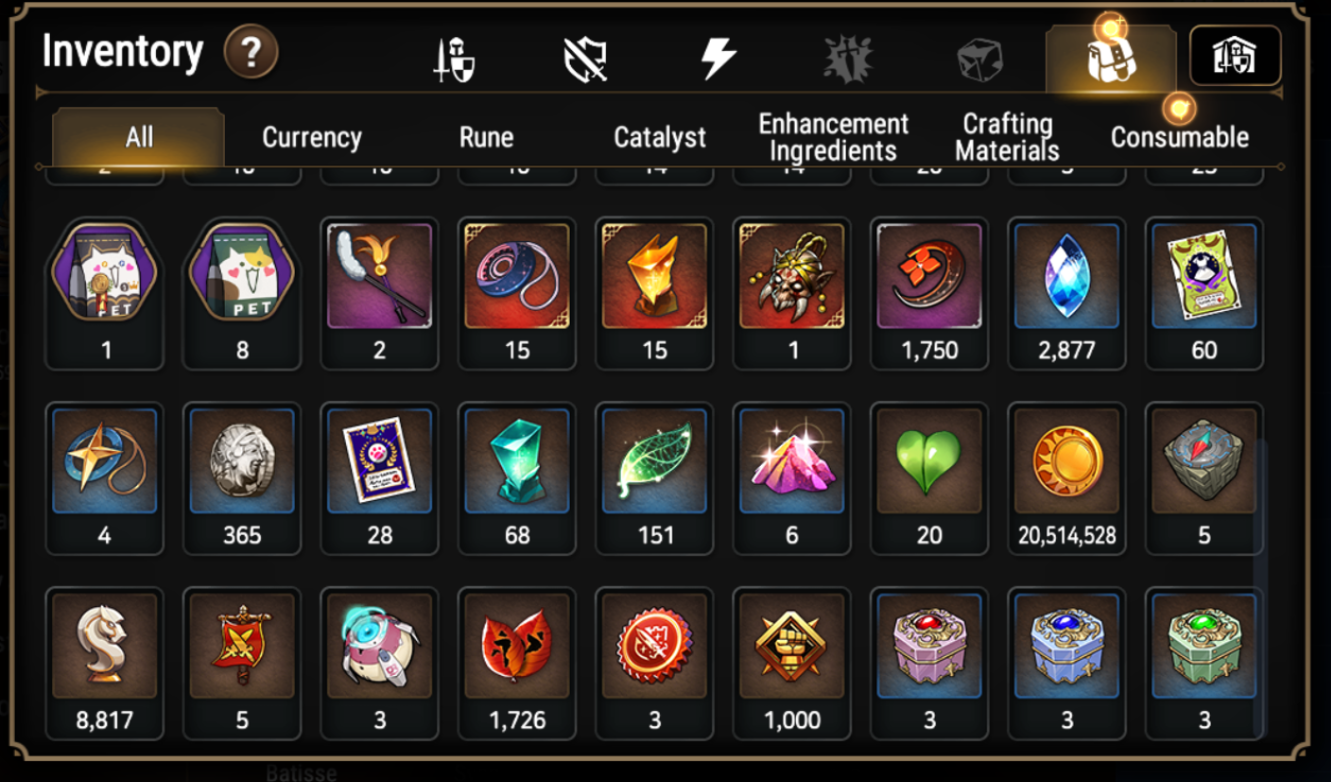Select the green heart item with 20

pyautogui.click(x=929, y=478)
